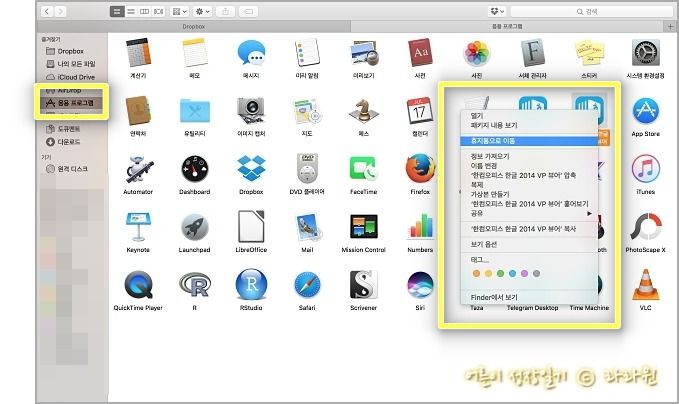Image resolution: width=679 pixels, height=404 pixels.
Task: Open the PhotoScape X app icon
Action: pyautogui.click(x=645, y=227)
